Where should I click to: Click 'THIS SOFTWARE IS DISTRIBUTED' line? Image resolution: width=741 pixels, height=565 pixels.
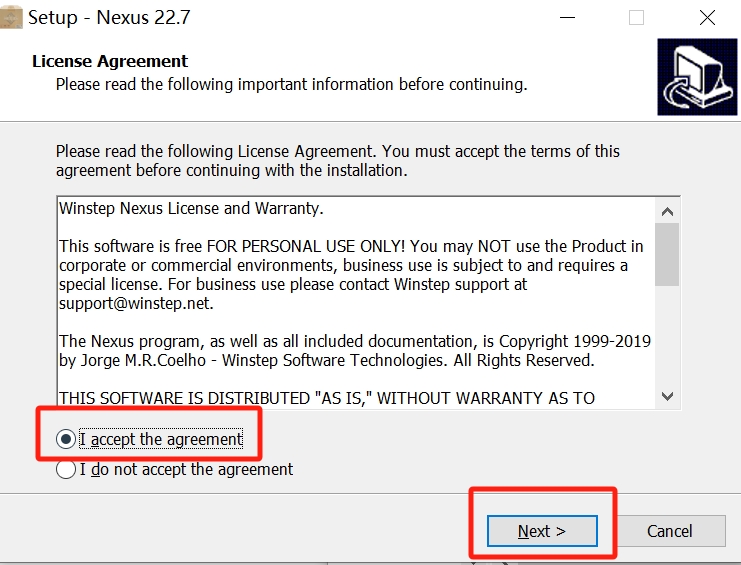coord(327,398)
